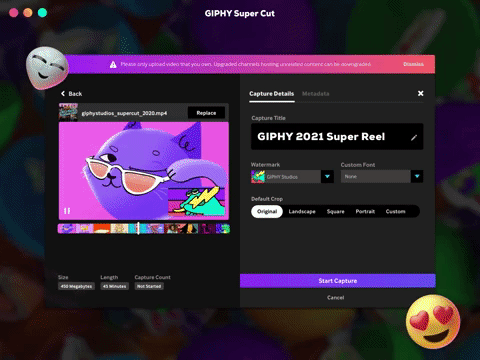This screenshot has width=480, height=360.
Task: Click the GIPHY Studios watermark thumbnail icon
Action: click(x=258, y=177)
